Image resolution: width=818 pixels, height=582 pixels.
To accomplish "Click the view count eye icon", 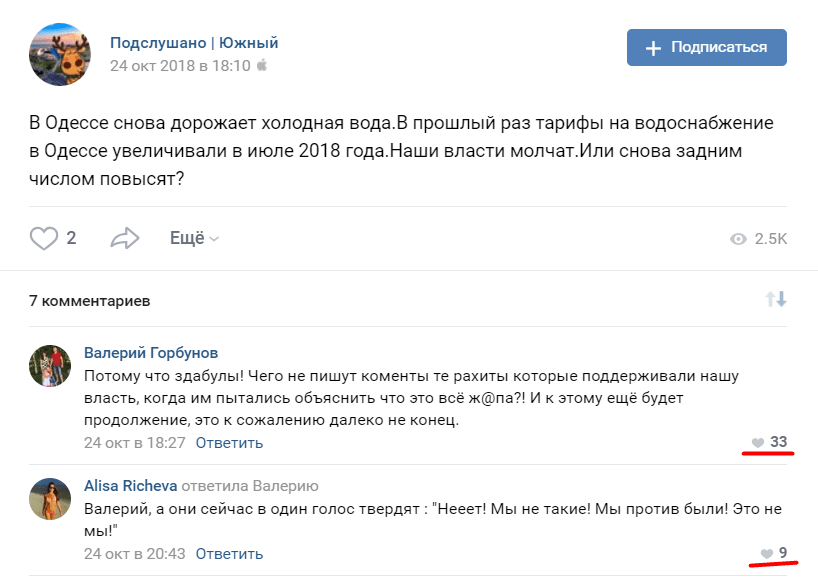I will pos(738,238).
